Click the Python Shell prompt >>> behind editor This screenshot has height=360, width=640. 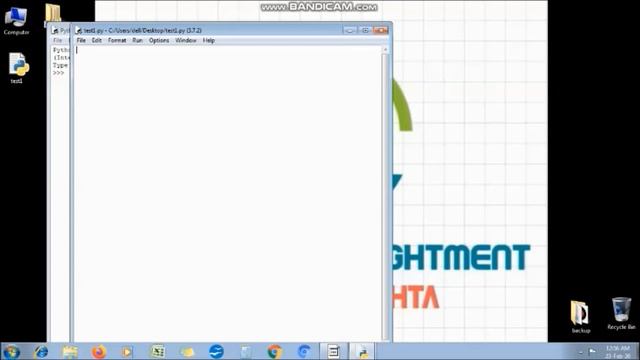58,73
